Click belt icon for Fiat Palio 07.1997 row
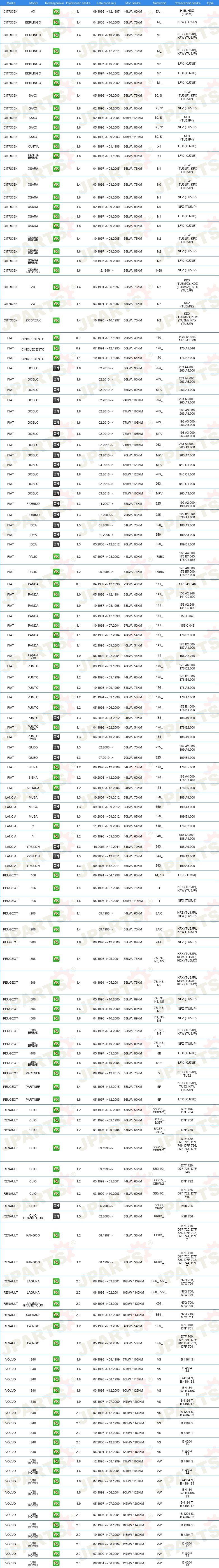The height and width of the screenshot is (1568, 219). [56, 556]
